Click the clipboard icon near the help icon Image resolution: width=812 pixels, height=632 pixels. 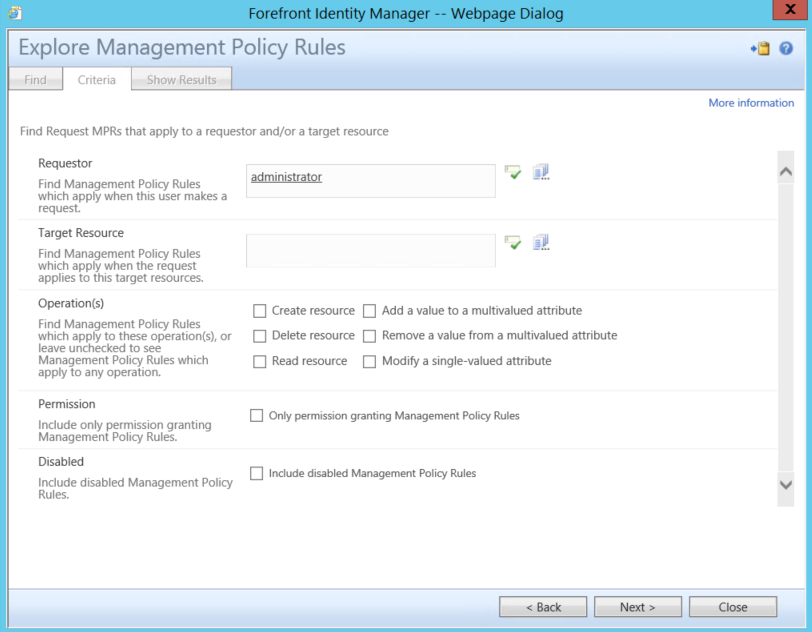(x=760, y=48)
